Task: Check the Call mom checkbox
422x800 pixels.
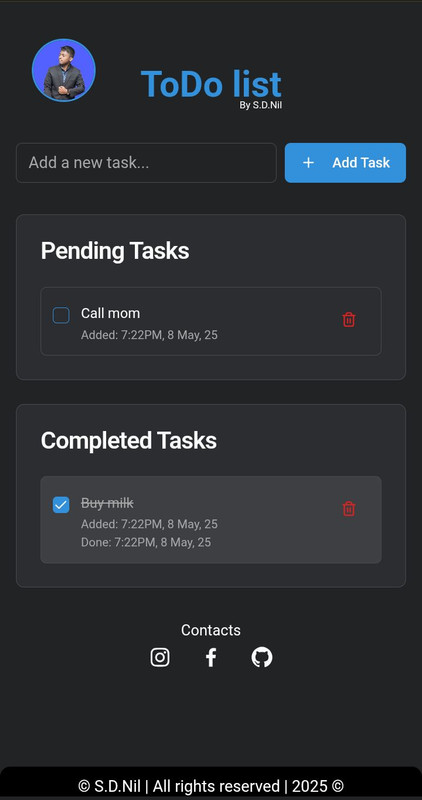Action: coord(61,315)
